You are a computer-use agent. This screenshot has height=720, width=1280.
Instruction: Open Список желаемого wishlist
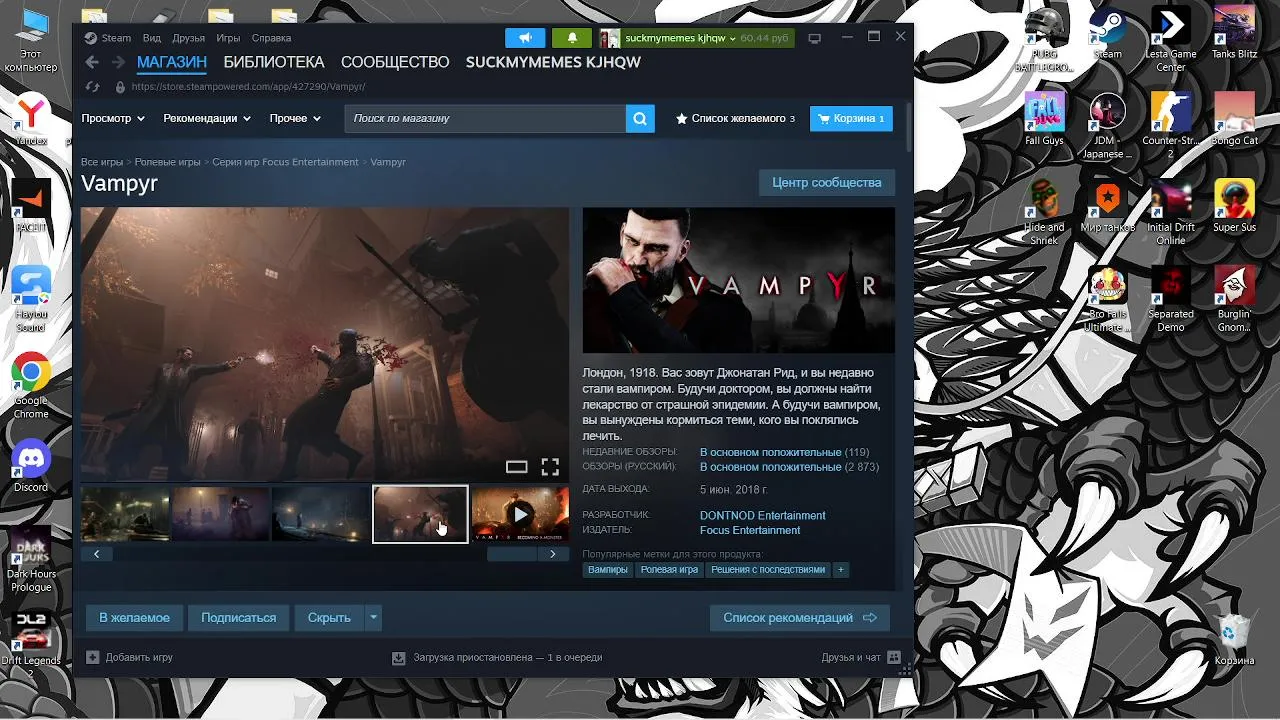(735, 118)
